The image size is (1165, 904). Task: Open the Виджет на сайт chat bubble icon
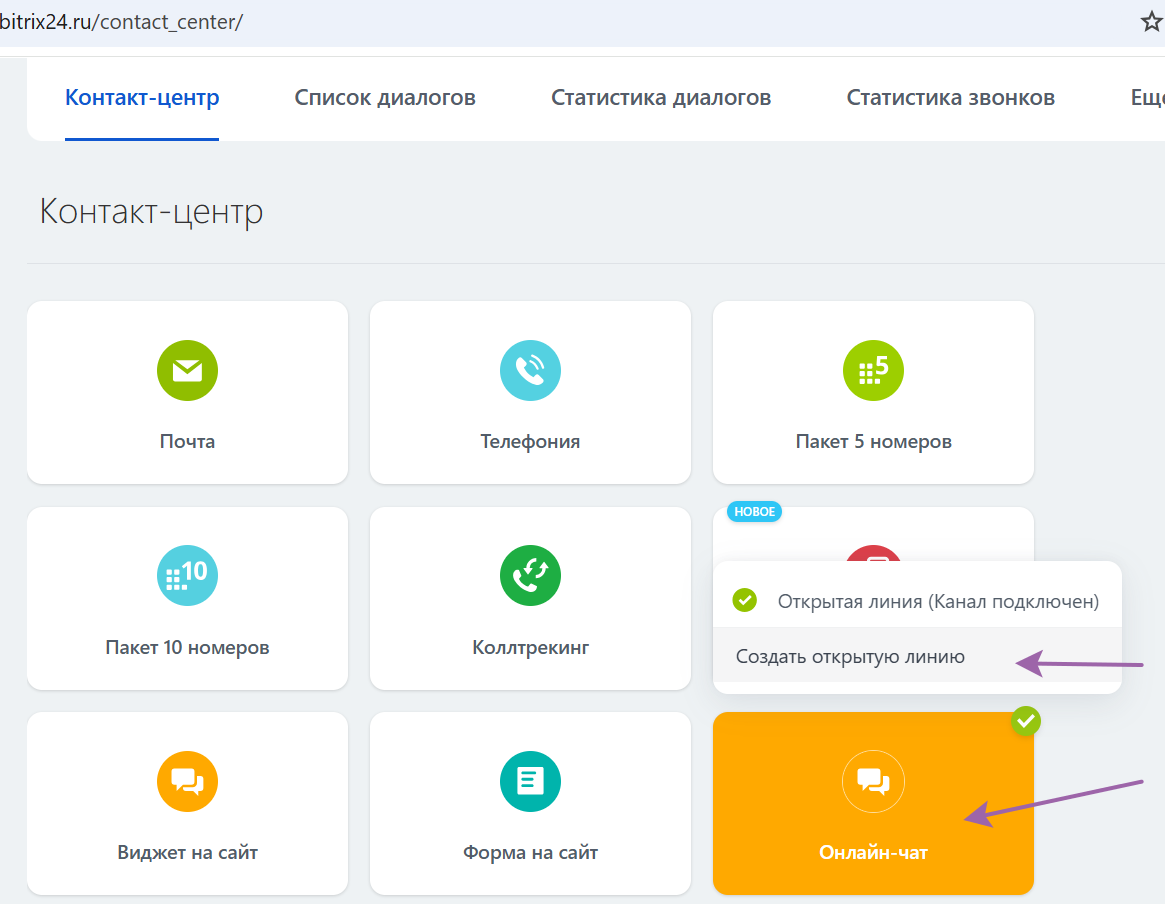coord(187,781)
